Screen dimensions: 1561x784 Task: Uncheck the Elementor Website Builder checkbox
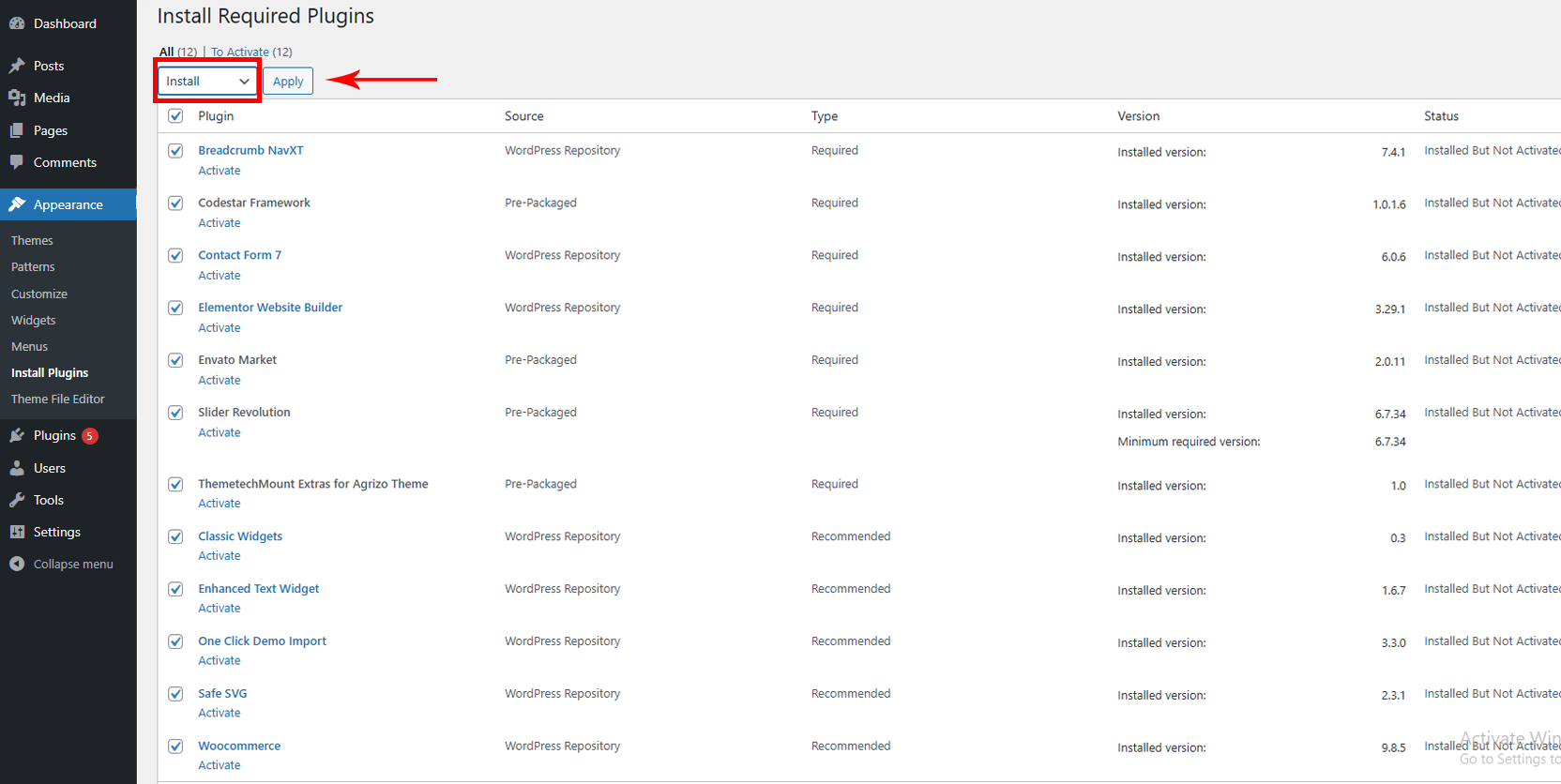175,308
